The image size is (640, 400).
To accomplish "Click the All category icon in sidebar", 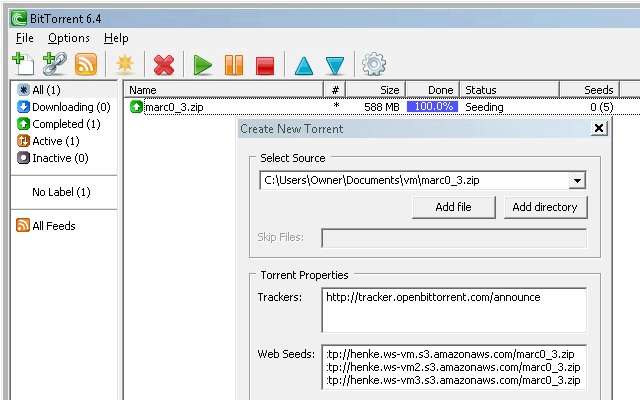I will (x=24, y=90).
